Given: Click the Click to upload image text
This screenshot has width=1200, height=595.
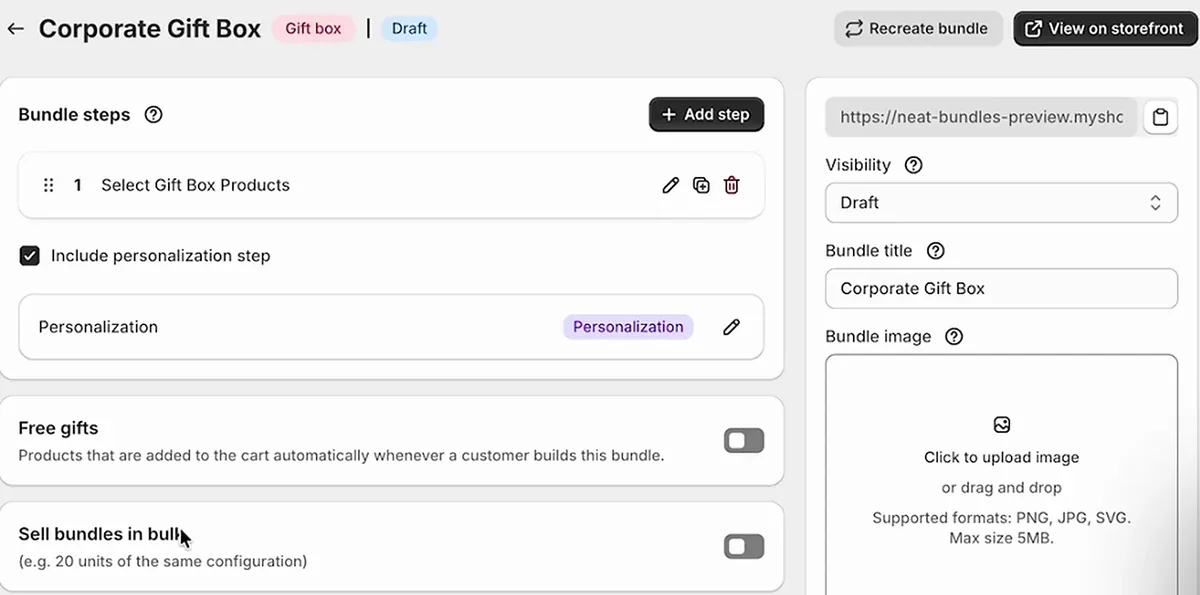Looking at the screenshot, I should 1002,458.
